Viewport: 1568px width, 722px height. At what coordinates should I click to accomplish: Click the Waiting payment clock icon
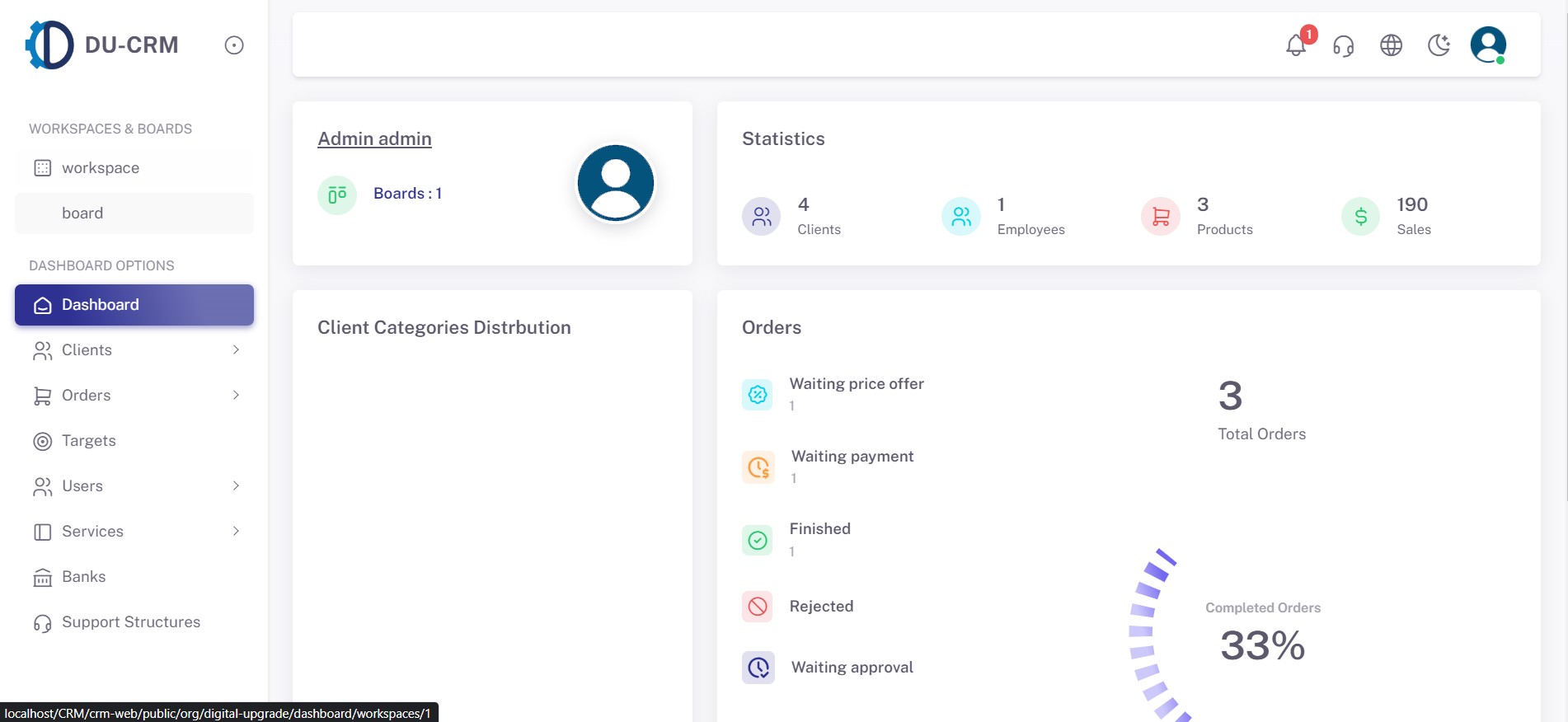[x=758, y=467]
